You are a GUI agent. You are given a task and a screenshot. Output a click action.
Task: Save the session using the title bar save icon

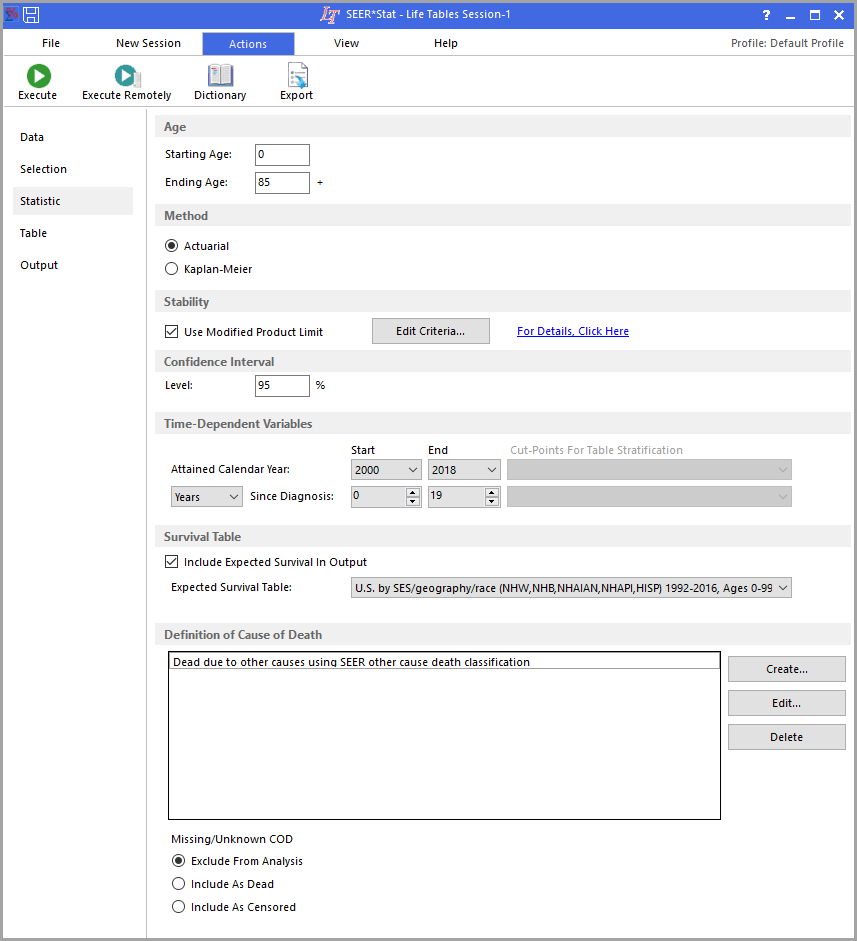click(30, 14)
